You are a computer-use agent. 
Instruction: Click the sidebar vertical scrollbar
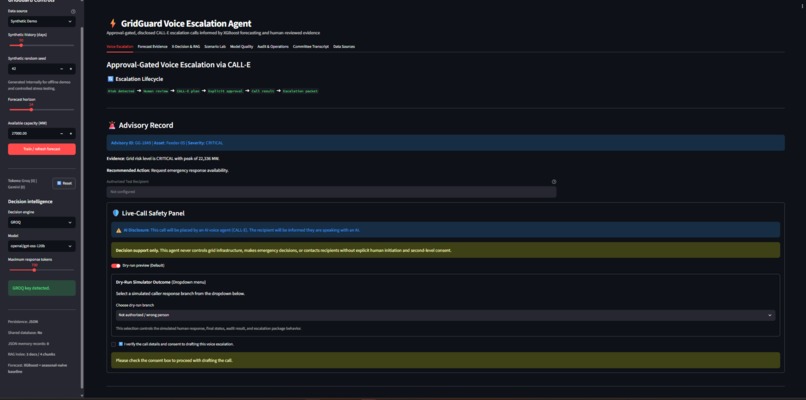(81, 206)
